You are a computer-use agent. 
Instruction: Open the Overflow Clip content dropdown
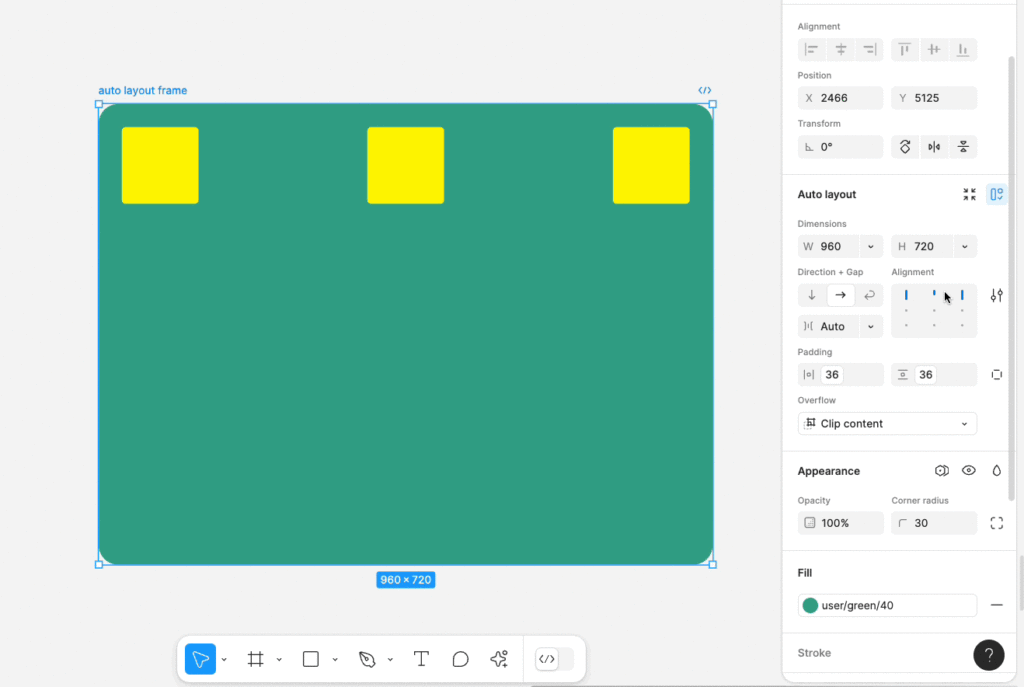click(x=887, y=424)
